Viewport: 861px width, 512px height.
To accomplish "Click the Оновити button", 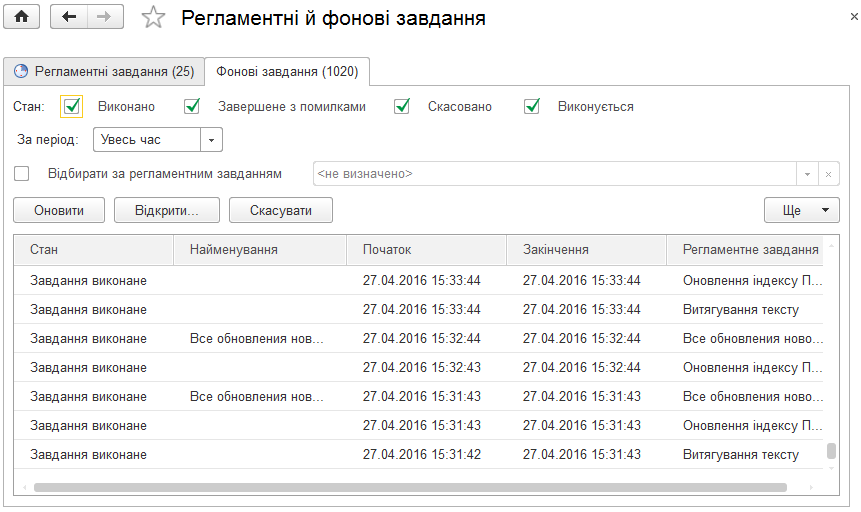I will [x=59, y=210].
